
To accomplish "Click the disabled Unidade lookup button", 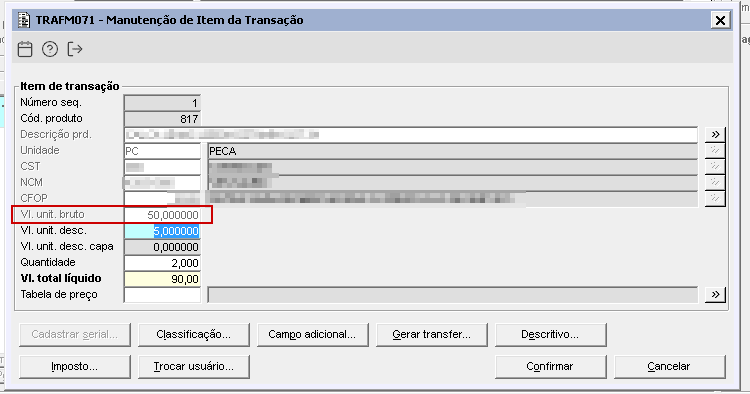I will pos(715,151).
